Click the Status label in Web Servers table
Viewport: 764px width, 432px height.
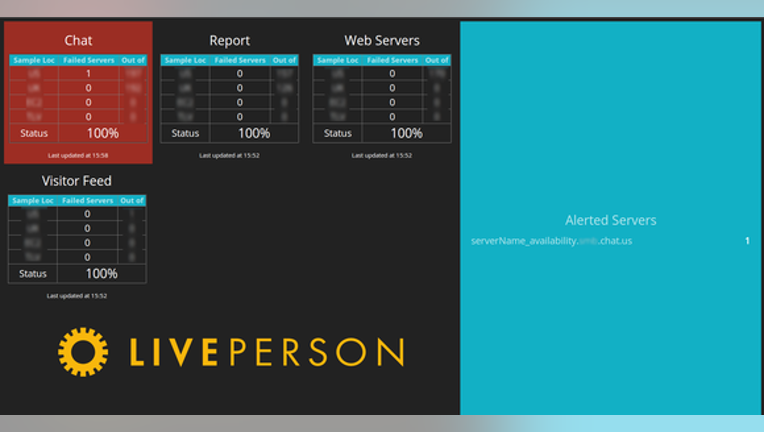[338, 133]
